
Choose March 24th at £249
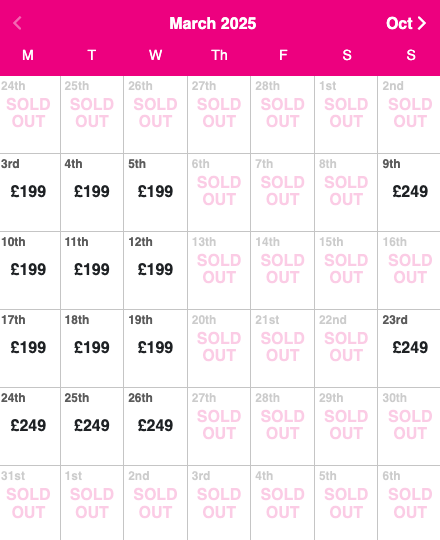coord(30,427)
